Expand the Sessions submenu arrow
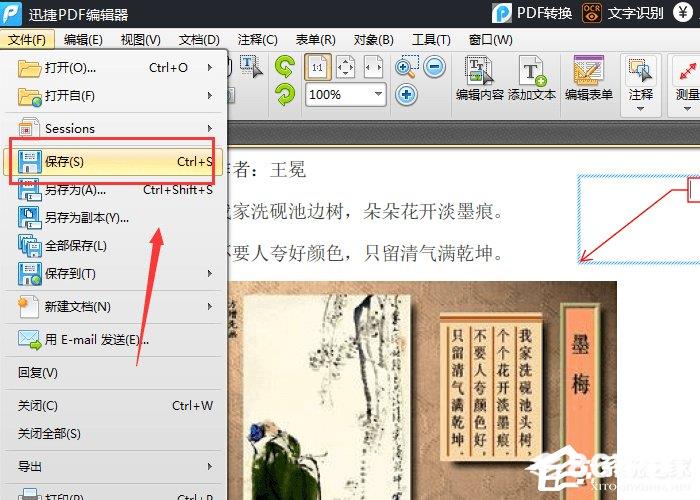Viewport: 700px width, 500px height. 210,129
